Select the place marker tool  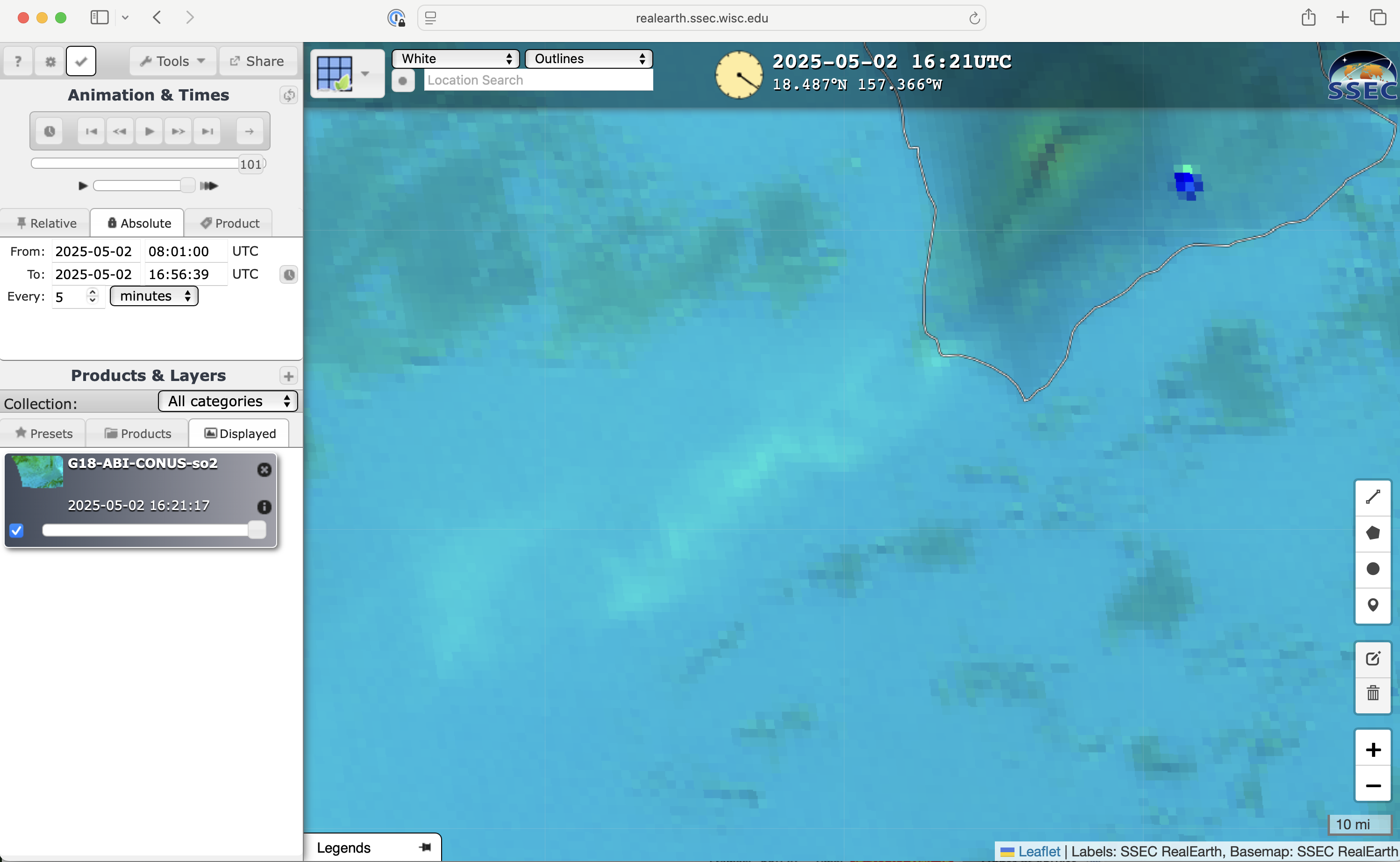click(1372, 605)
